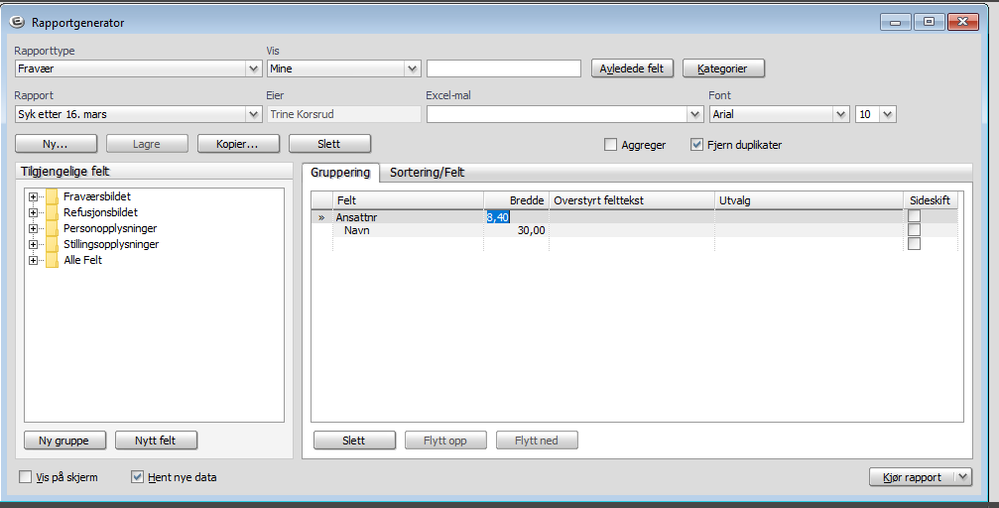Click the Fraværsbildet folder icon
999x508 pixels.
tap(52, 197)
